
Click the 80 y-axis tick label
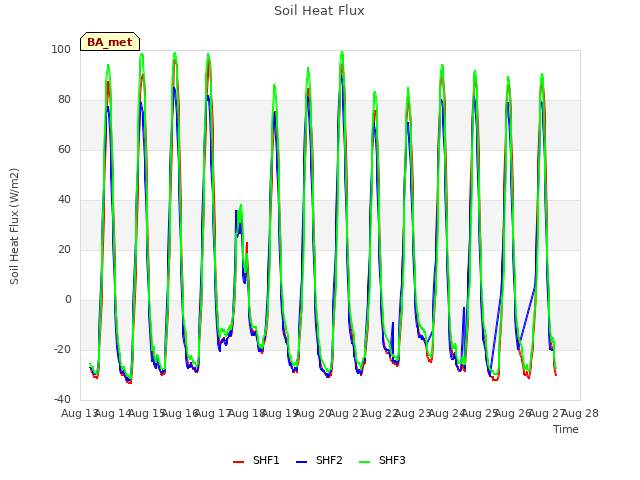click(64, 100)
